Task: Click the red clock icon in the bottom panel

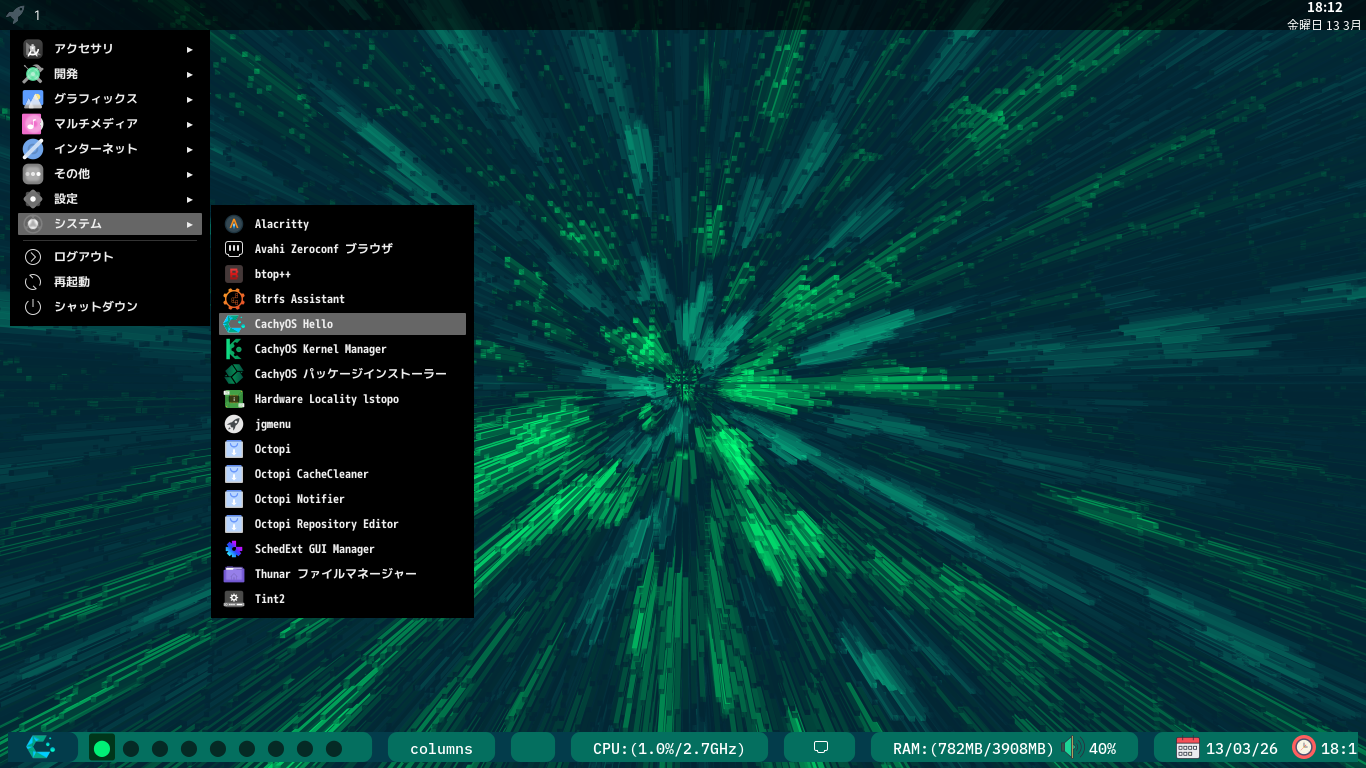Action: (x=1304, y=747)
